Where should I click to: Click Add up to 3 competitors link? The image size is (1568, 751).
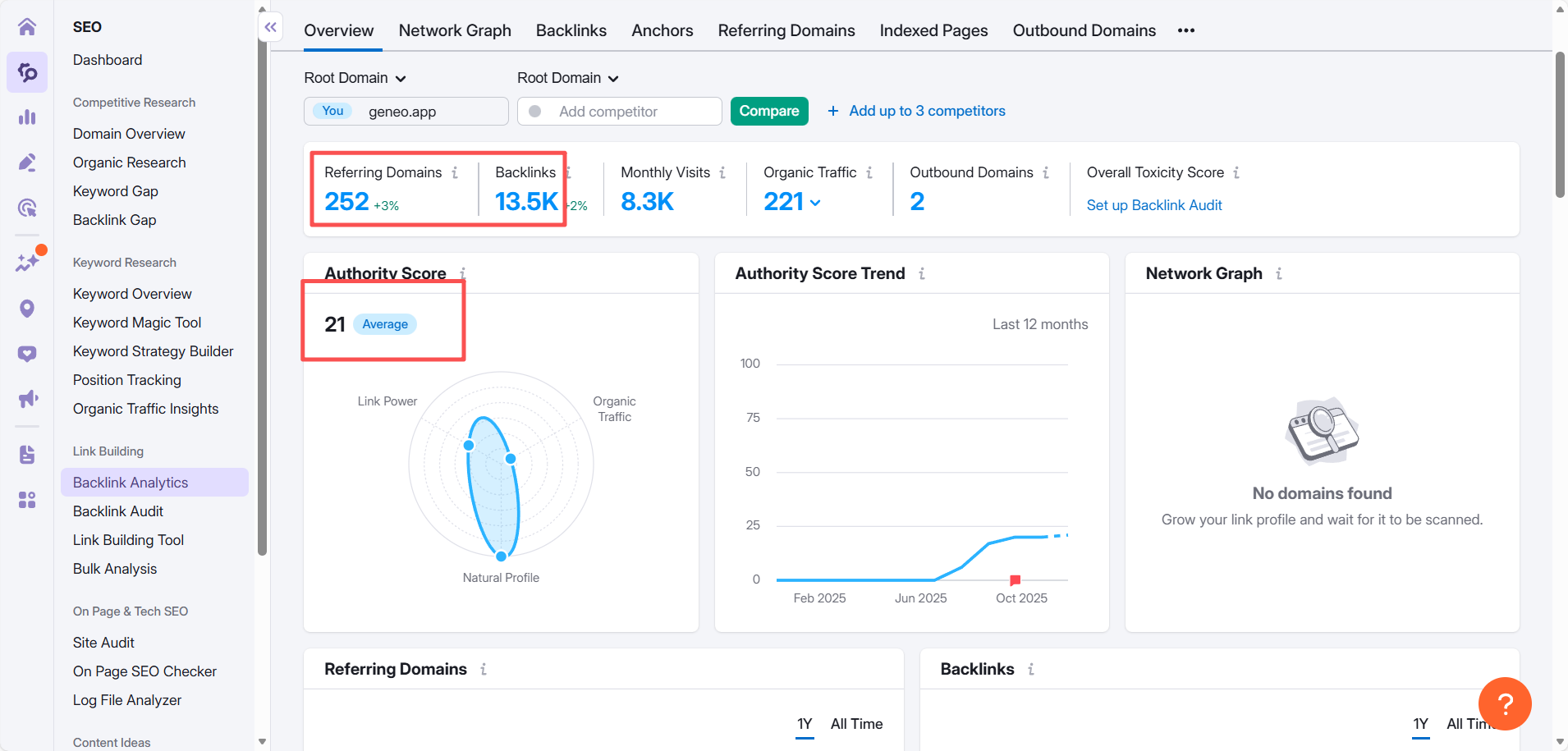(x=916, y=111)
